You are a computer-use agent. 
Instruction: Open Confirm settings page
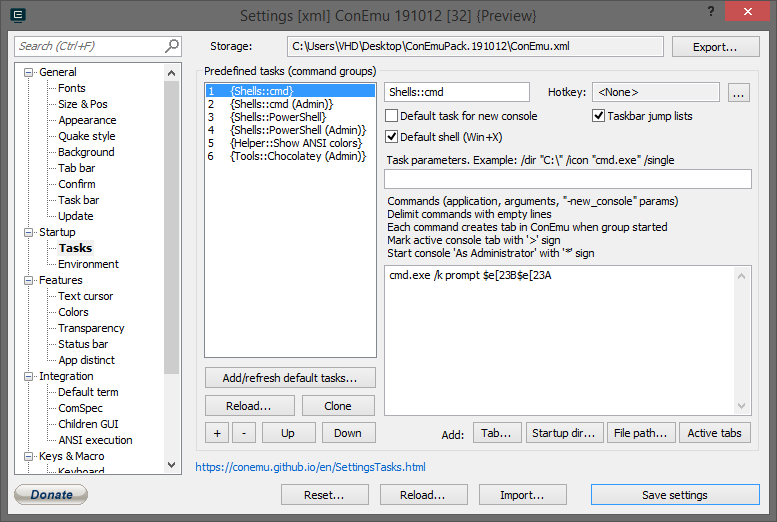(x=77, y=184)
